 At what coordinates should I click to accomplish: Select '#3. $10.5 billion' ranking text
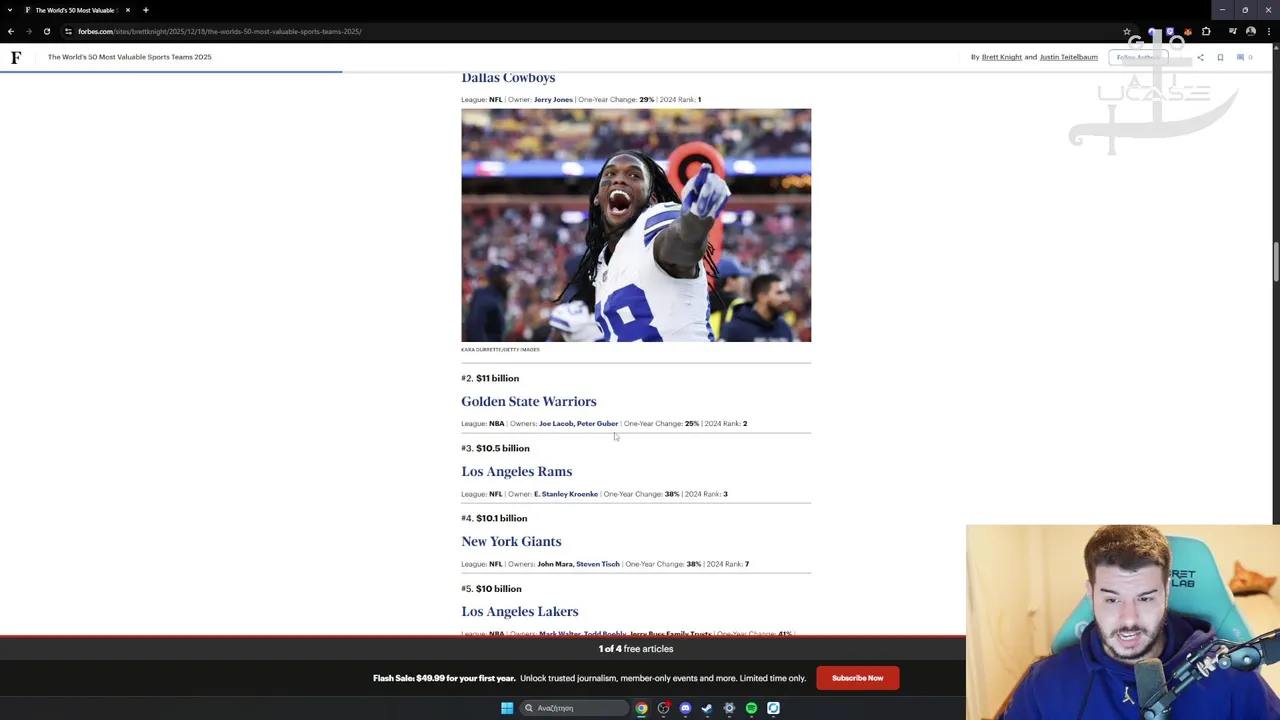pyautogui.click(x=495, y=448)
